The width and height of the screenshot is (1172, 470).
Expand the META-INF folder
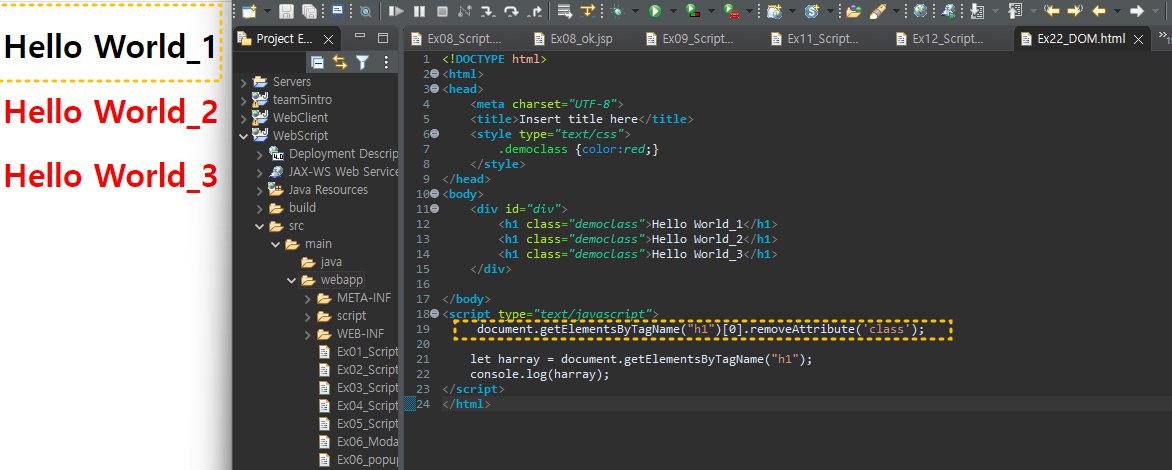point(307,298)
